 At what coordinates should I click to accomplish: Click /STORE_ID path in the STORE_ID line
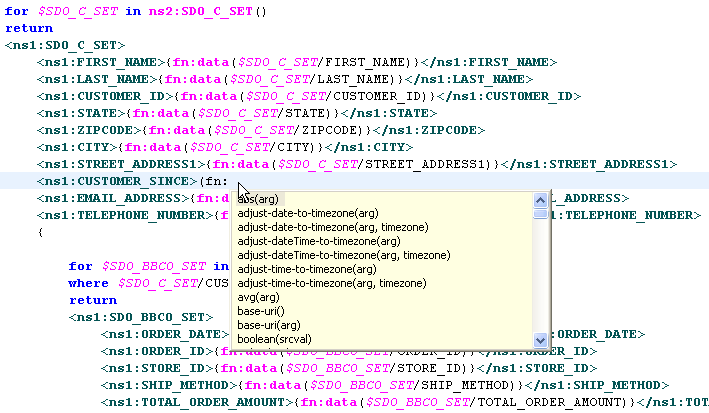point(423,369)
